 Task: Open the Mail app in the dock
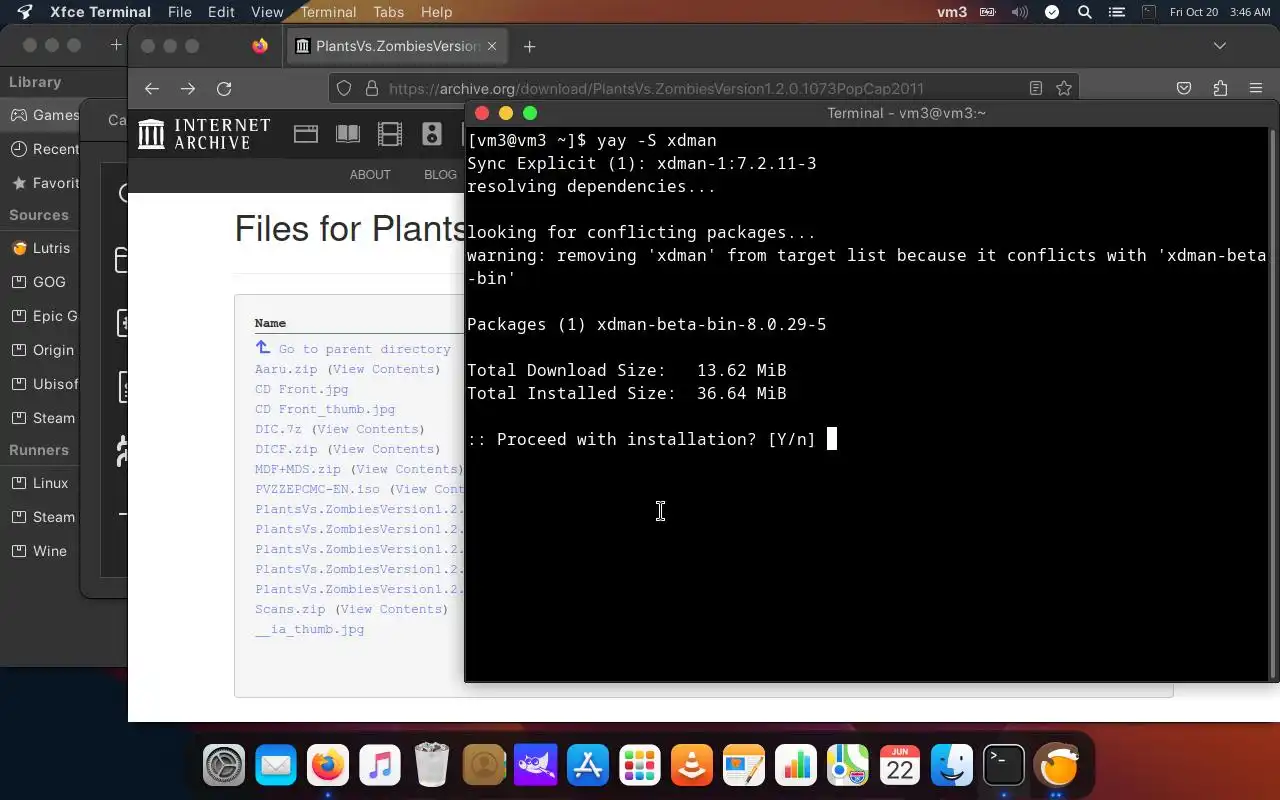(276, 767)
